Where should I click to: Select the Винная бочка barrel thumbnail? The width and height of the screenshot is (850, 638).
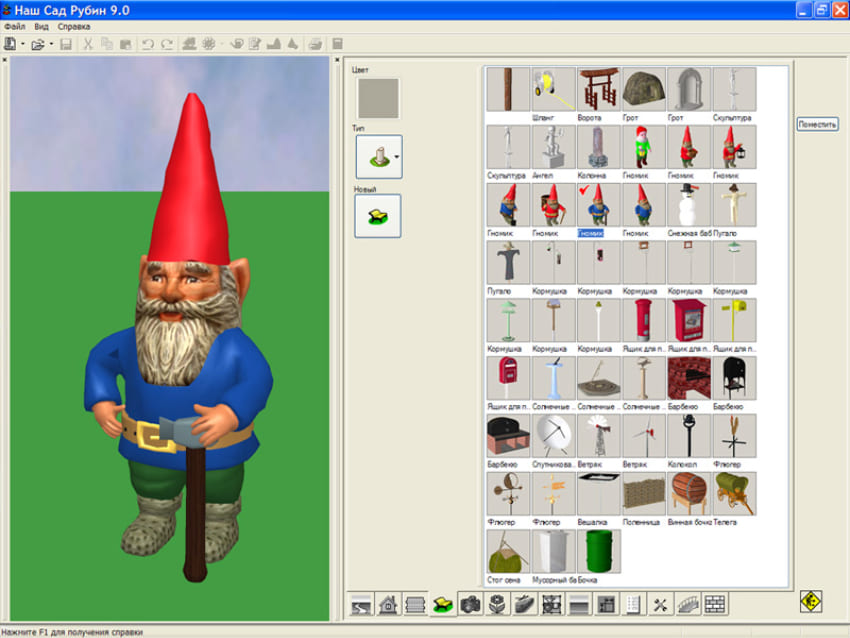[x=689, y=494]
